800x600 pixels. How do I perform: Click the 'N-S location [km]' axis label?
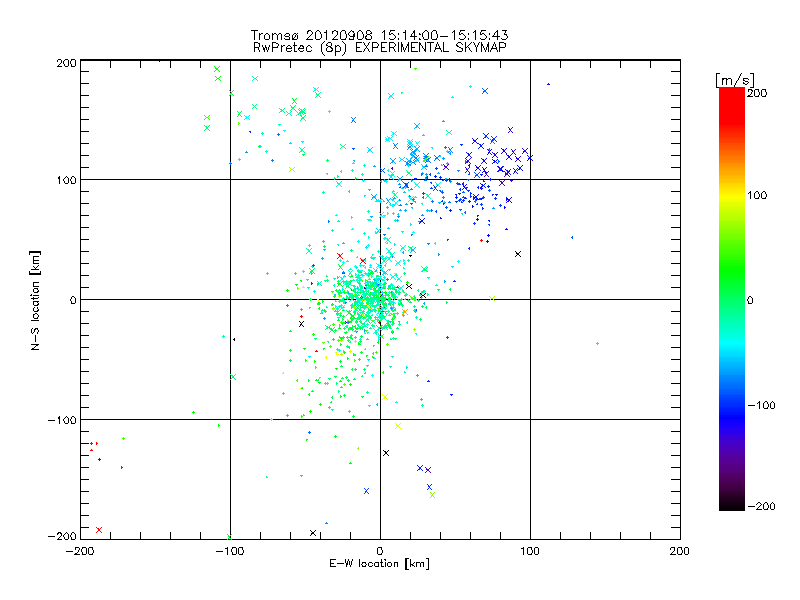coord(35,300)
